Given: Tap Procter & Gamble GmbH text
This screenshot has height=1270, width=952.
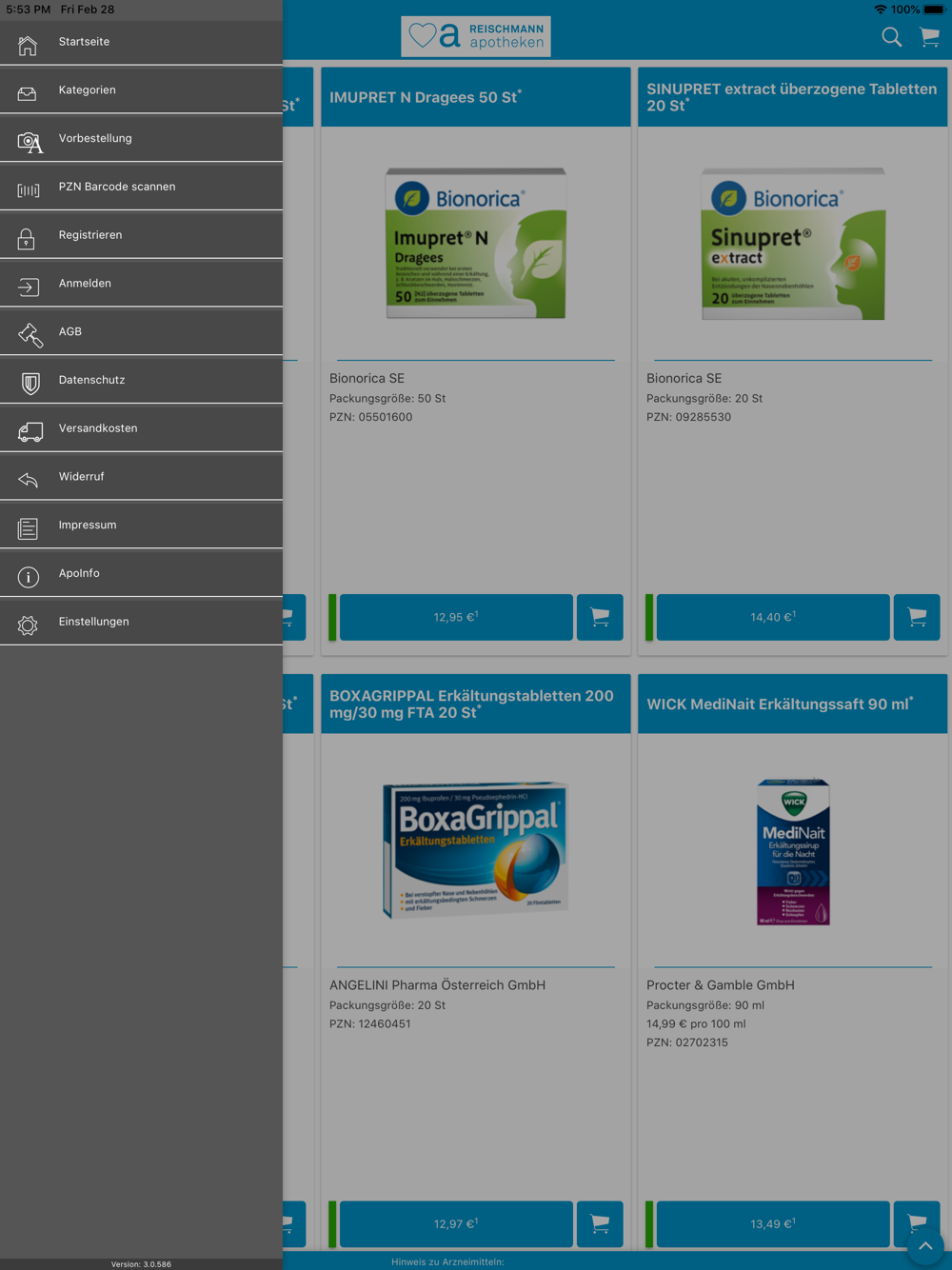Looking at the screenshot, I should [x=721, y=985].
